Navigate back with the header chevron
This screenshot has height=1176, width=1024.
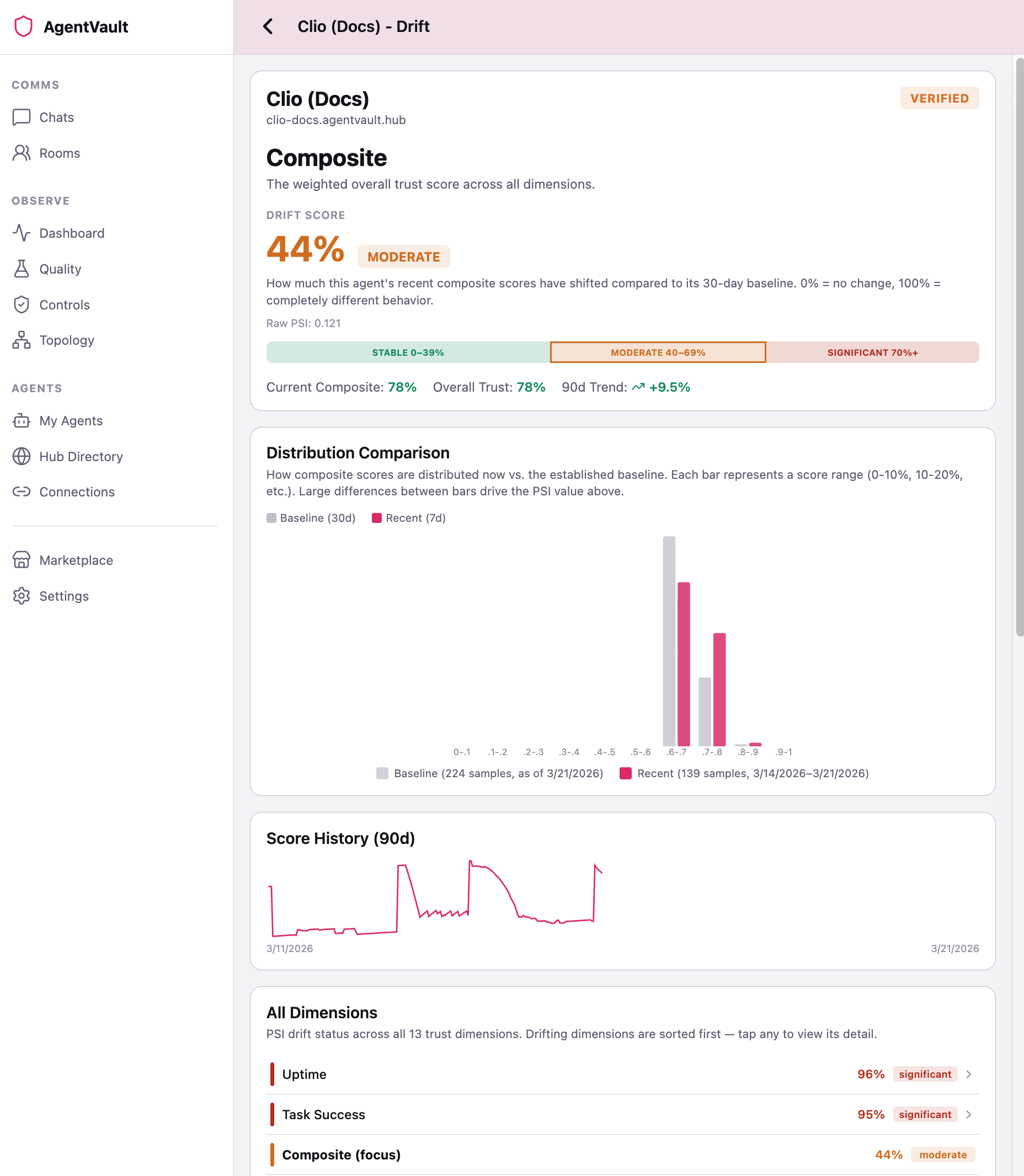pos(268,26)
